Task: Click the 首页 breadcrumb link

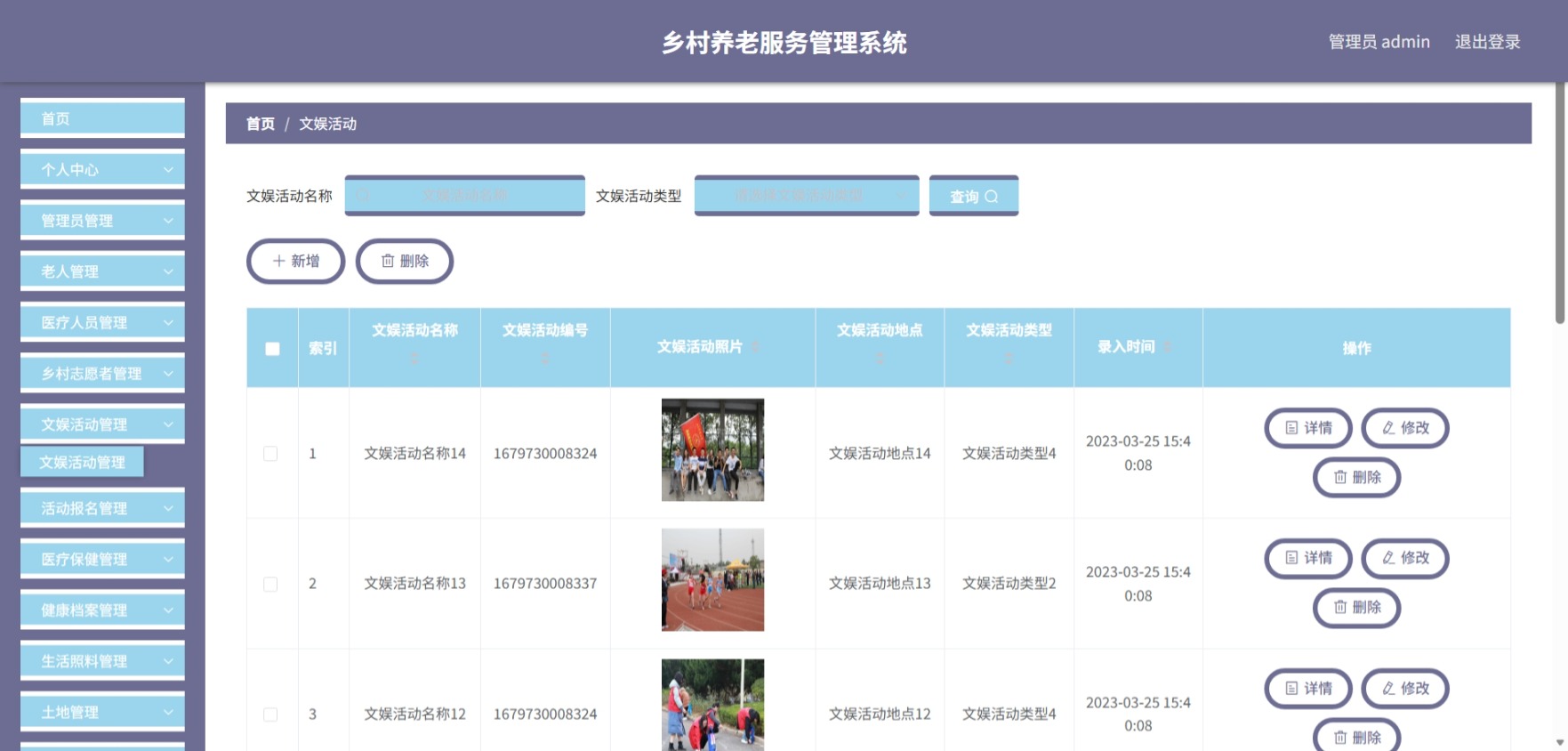Action: coord(261,124)
